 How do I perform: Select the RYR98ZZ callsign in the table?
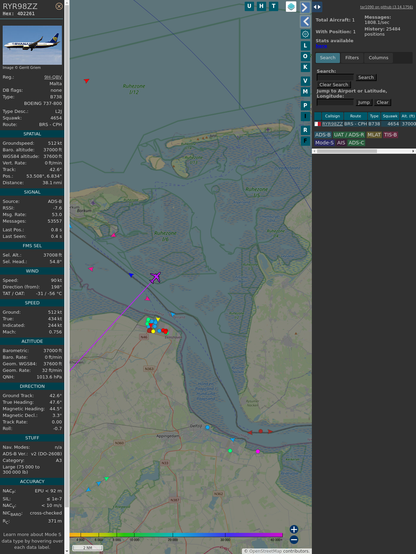[332, 124]
